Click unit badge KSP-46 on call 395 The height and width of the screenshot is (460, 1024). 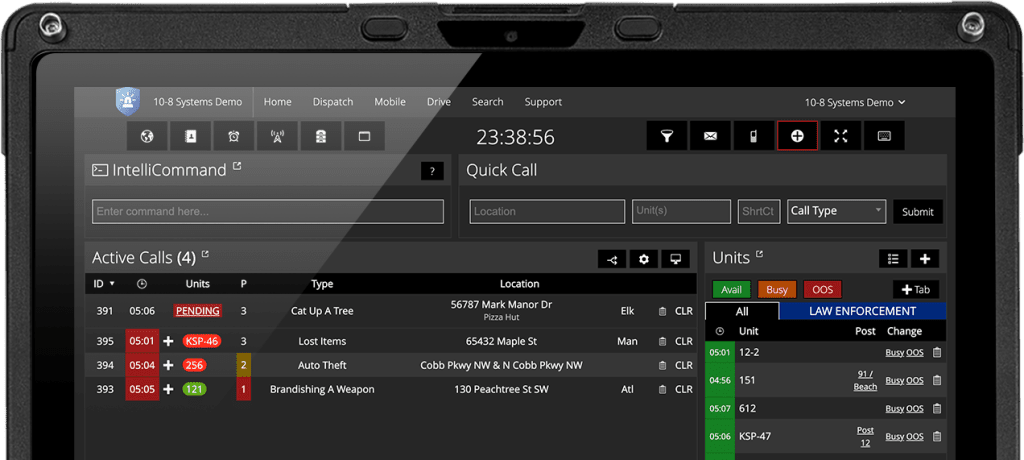202,341
